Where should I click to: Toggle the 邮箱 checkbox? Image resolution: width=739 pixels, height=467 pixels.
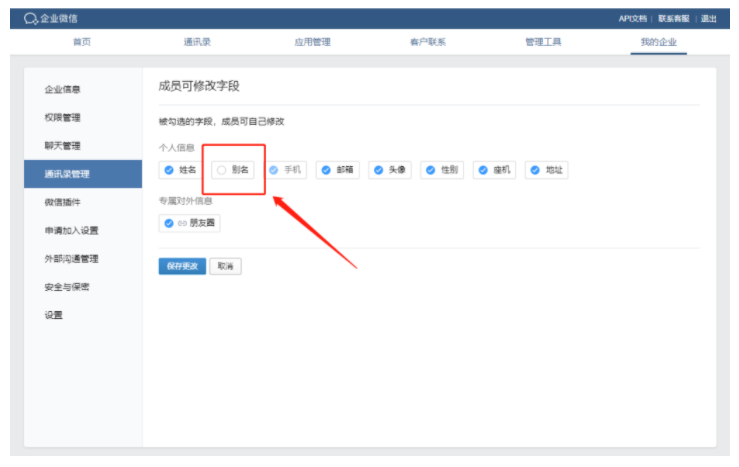point(326,170)
